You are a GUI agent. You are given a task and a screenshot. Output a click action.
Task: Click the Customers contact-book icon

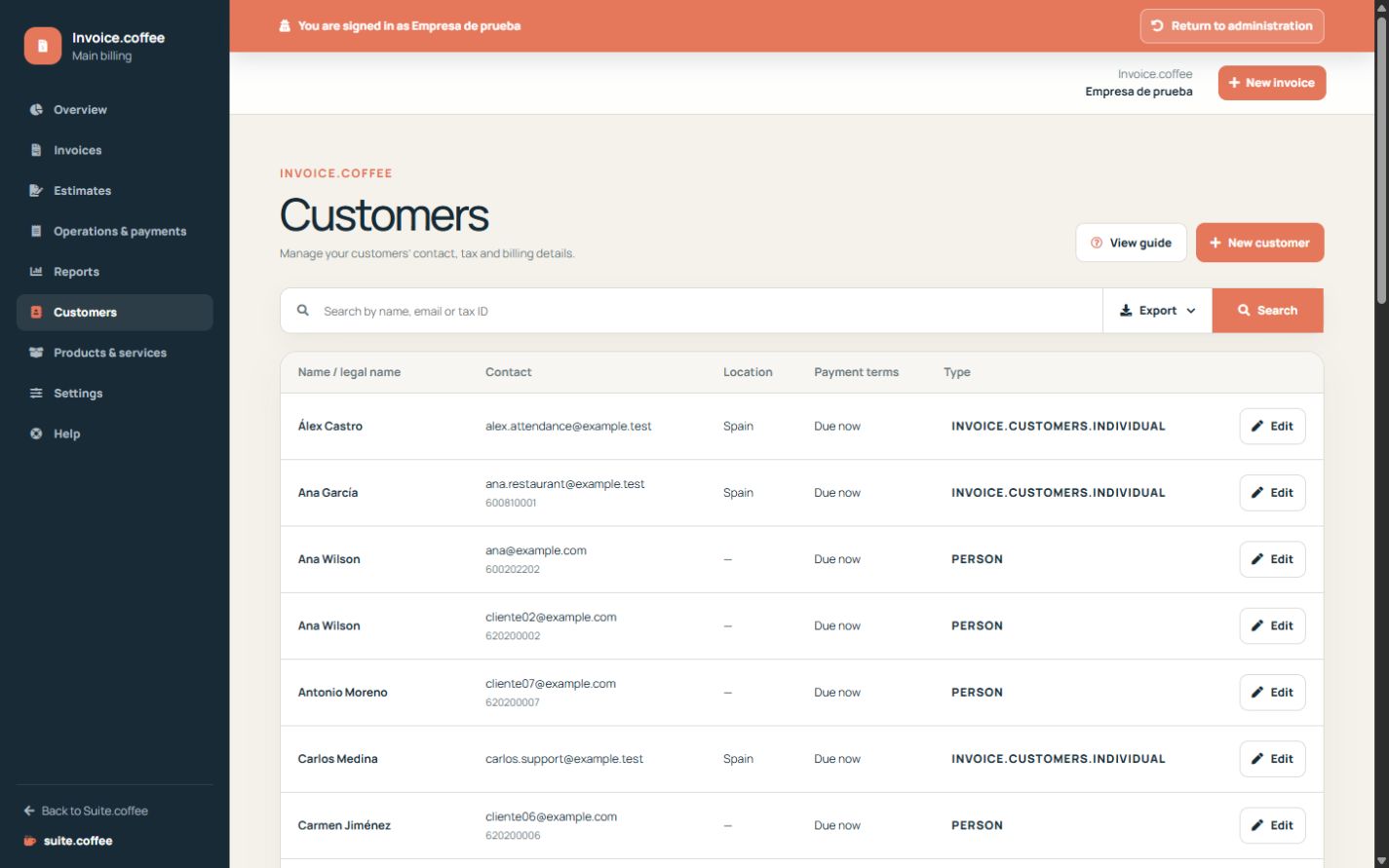(x=36, y=313)
